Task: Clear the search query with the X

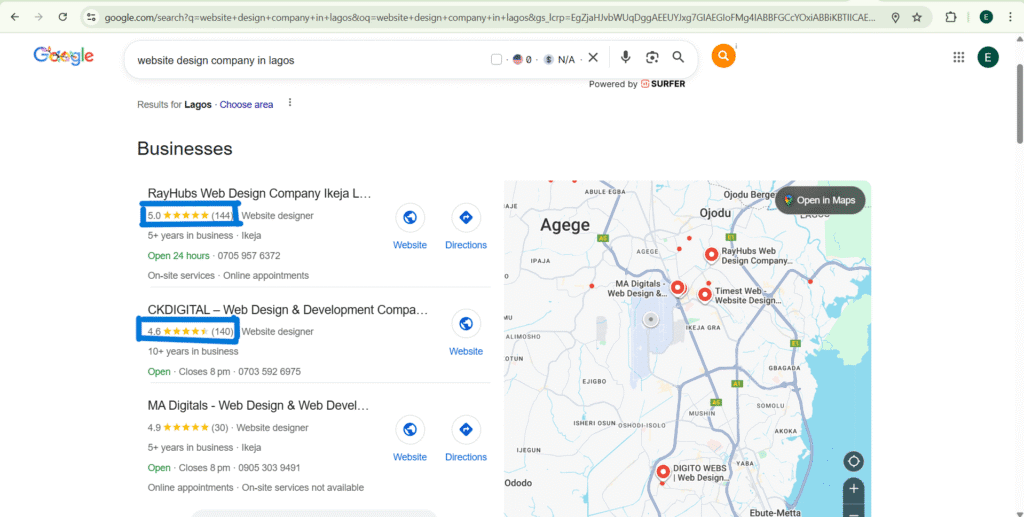Action: (x=593, y=57)
